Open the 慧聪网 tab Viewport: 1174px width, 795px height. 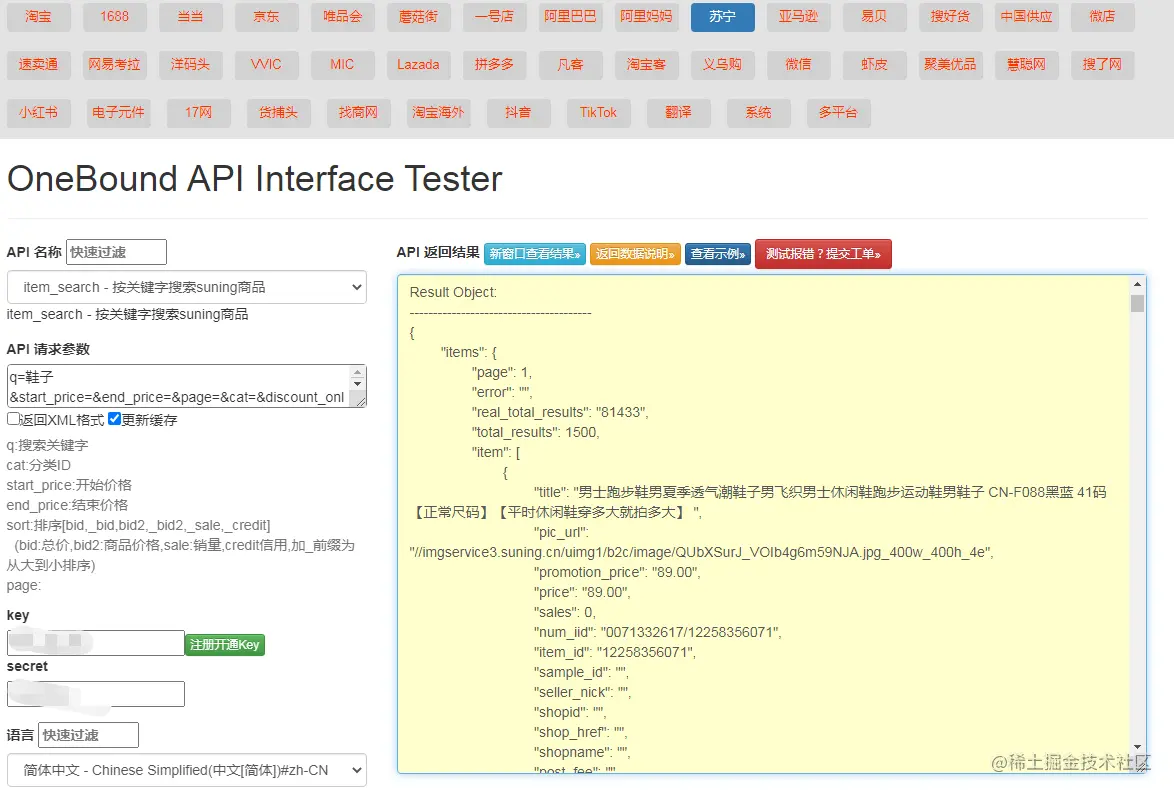point(1027,64)
